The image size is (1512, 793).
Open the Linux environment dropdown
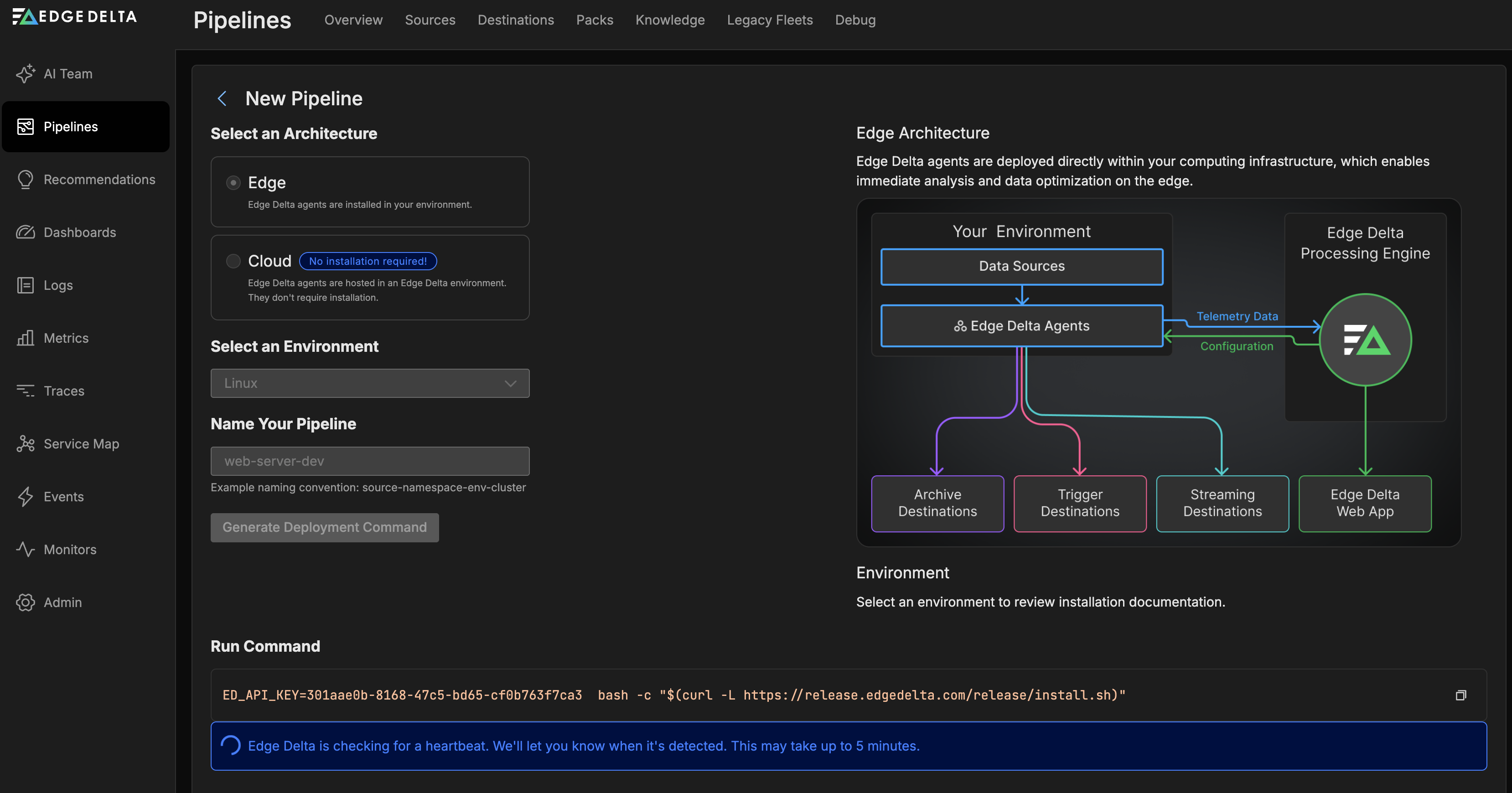370,383
